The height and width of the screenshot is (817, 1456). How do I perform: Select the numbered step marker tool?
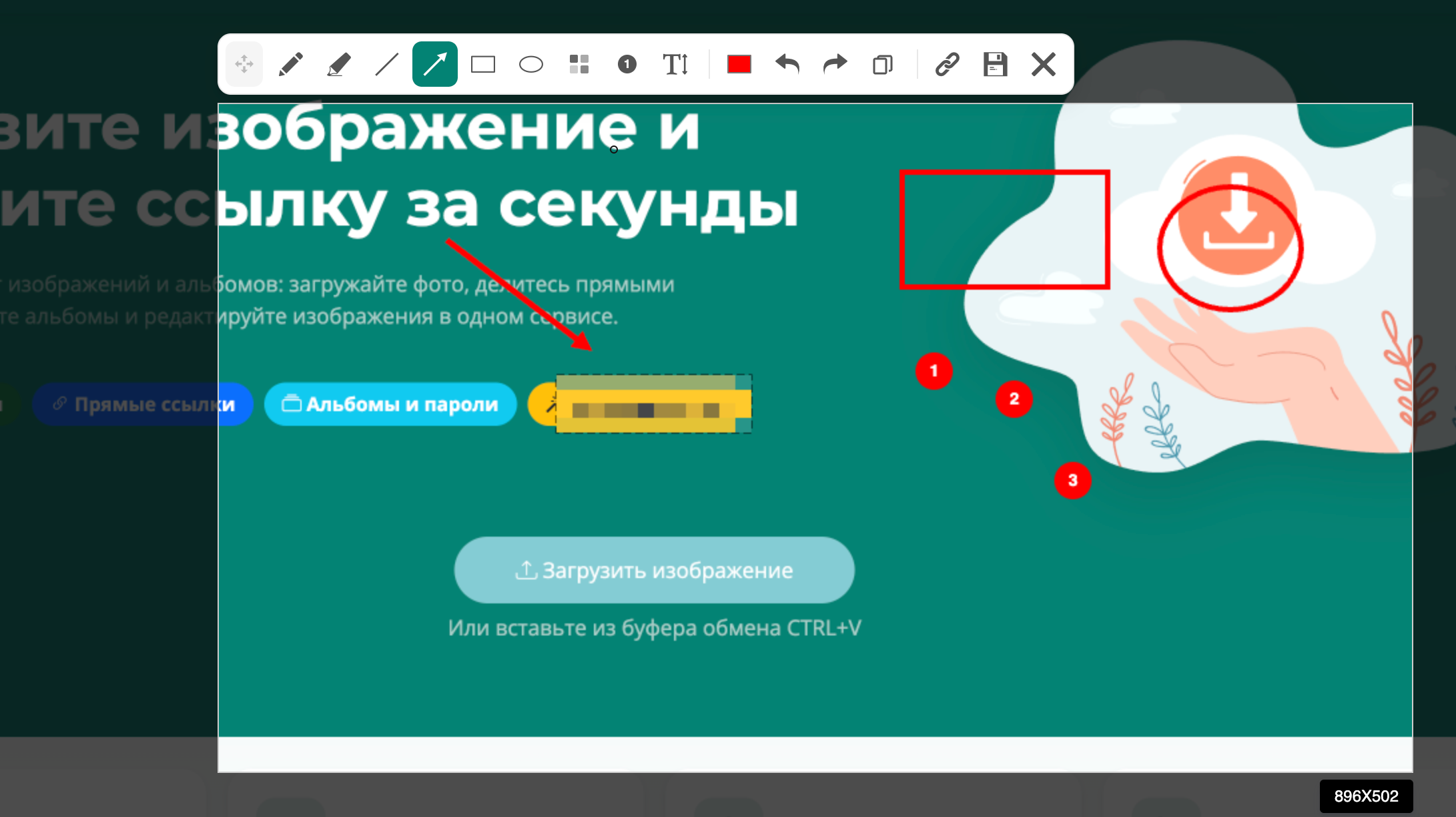tap(627, 65)
